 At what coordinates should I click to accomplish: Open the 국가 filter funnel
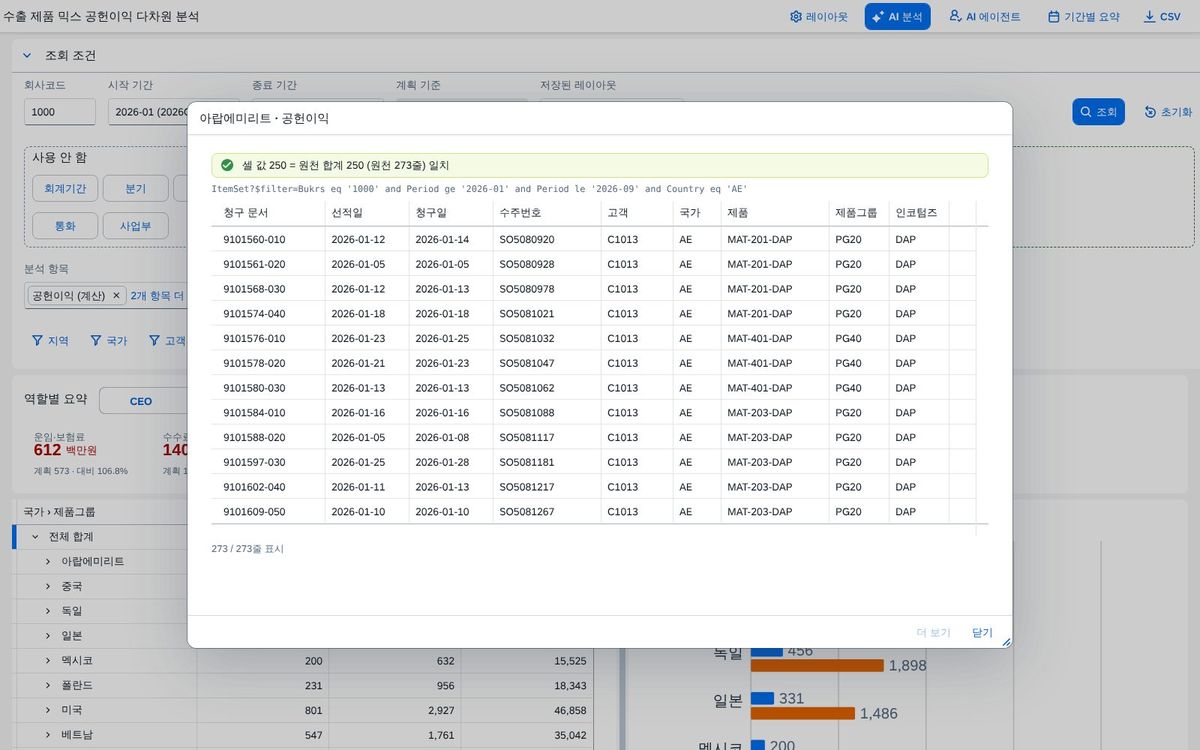109,341
